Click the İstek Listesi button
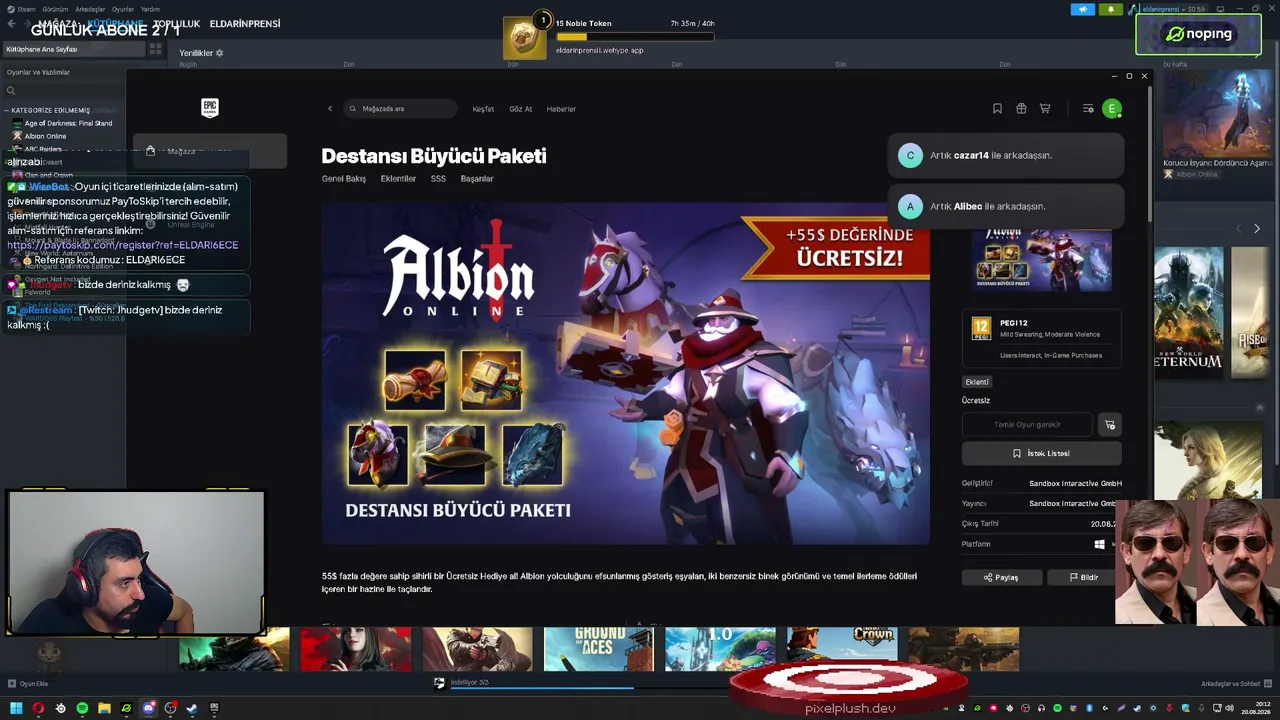The width and height of the screenshot is (1280, 720). (1041, 453)
